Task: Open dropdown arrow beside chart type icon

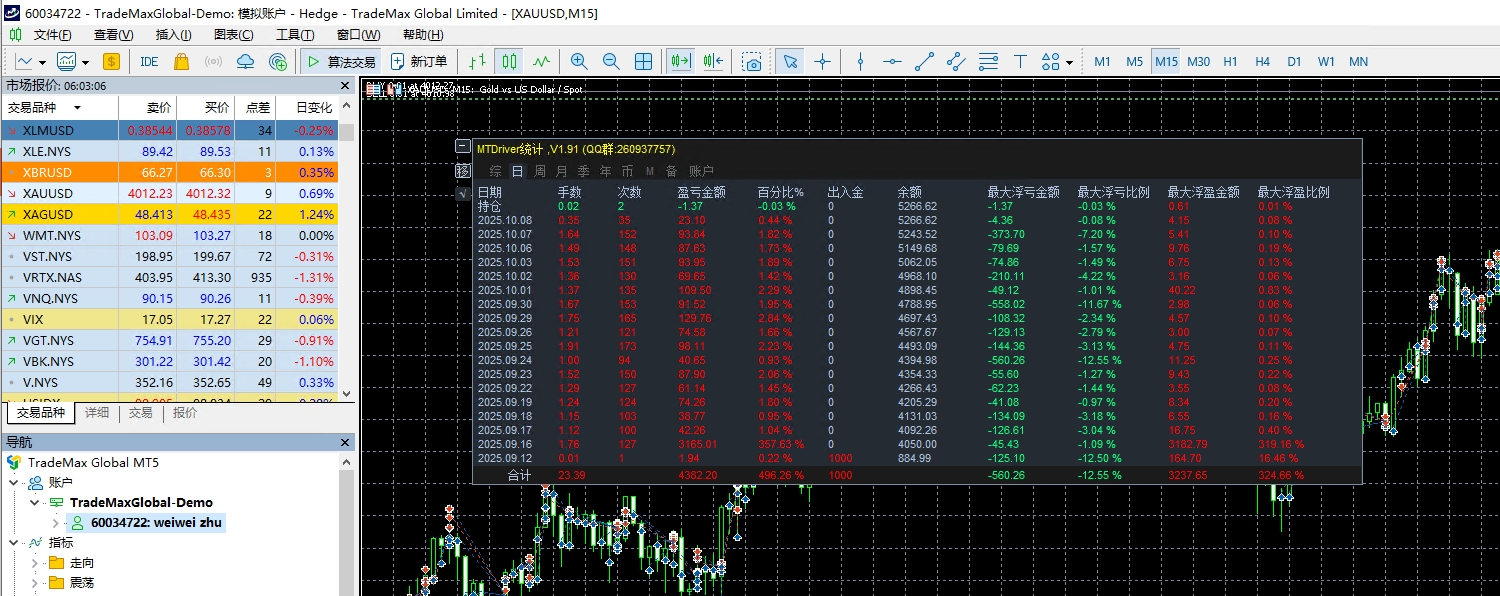Action: pos(43,62)
